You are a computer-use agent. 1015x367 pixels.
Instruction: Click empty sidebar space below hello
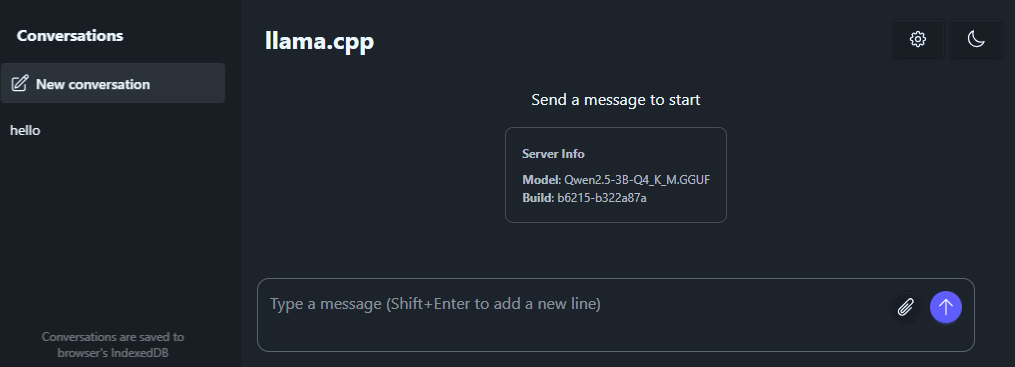[x=113, y=233]
